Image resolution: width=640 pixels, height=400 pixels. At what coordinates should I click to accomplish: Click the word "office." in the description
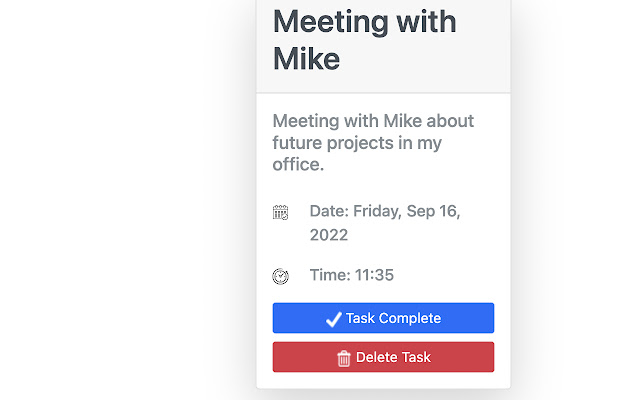coord(298,165)
